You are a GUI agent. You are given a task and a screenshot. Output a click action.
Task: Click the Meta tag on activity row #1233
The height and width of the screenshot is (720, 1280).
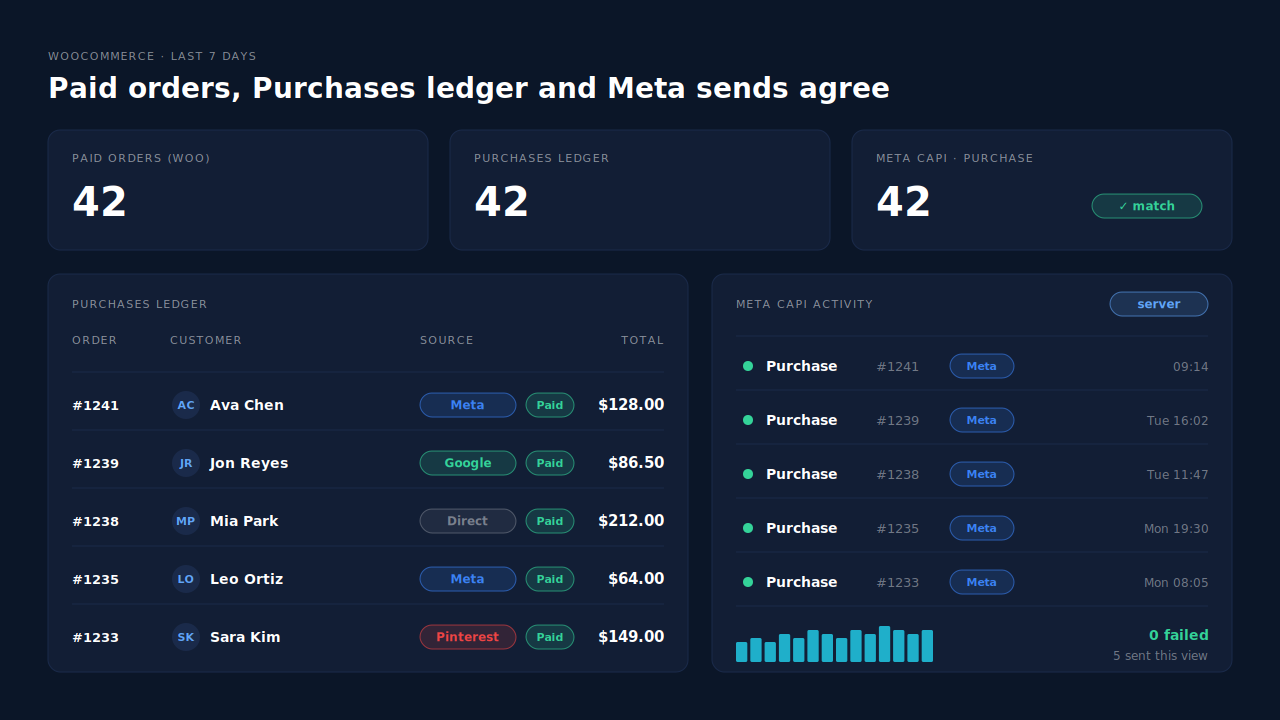pos(982,582)
